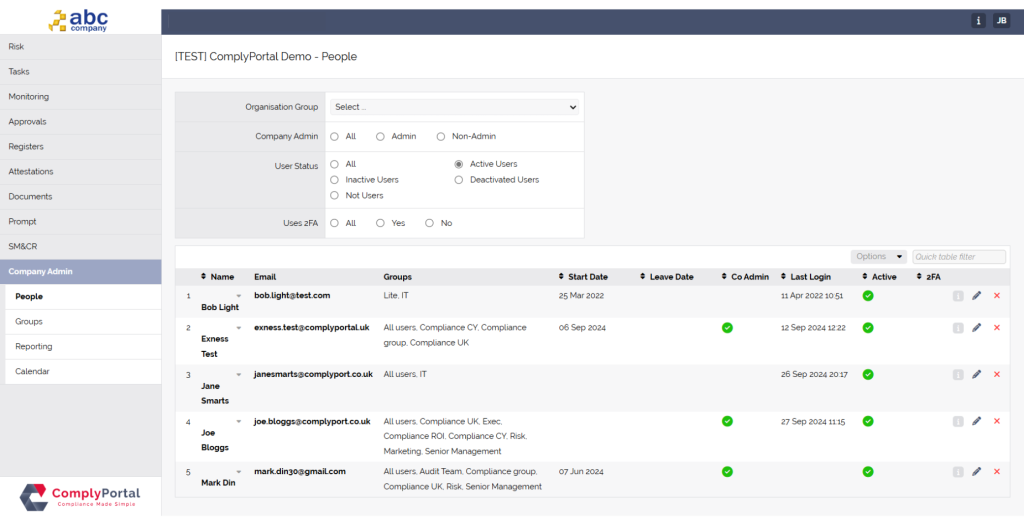Select Yes for Uses 2FA filter

click(381, 223)
